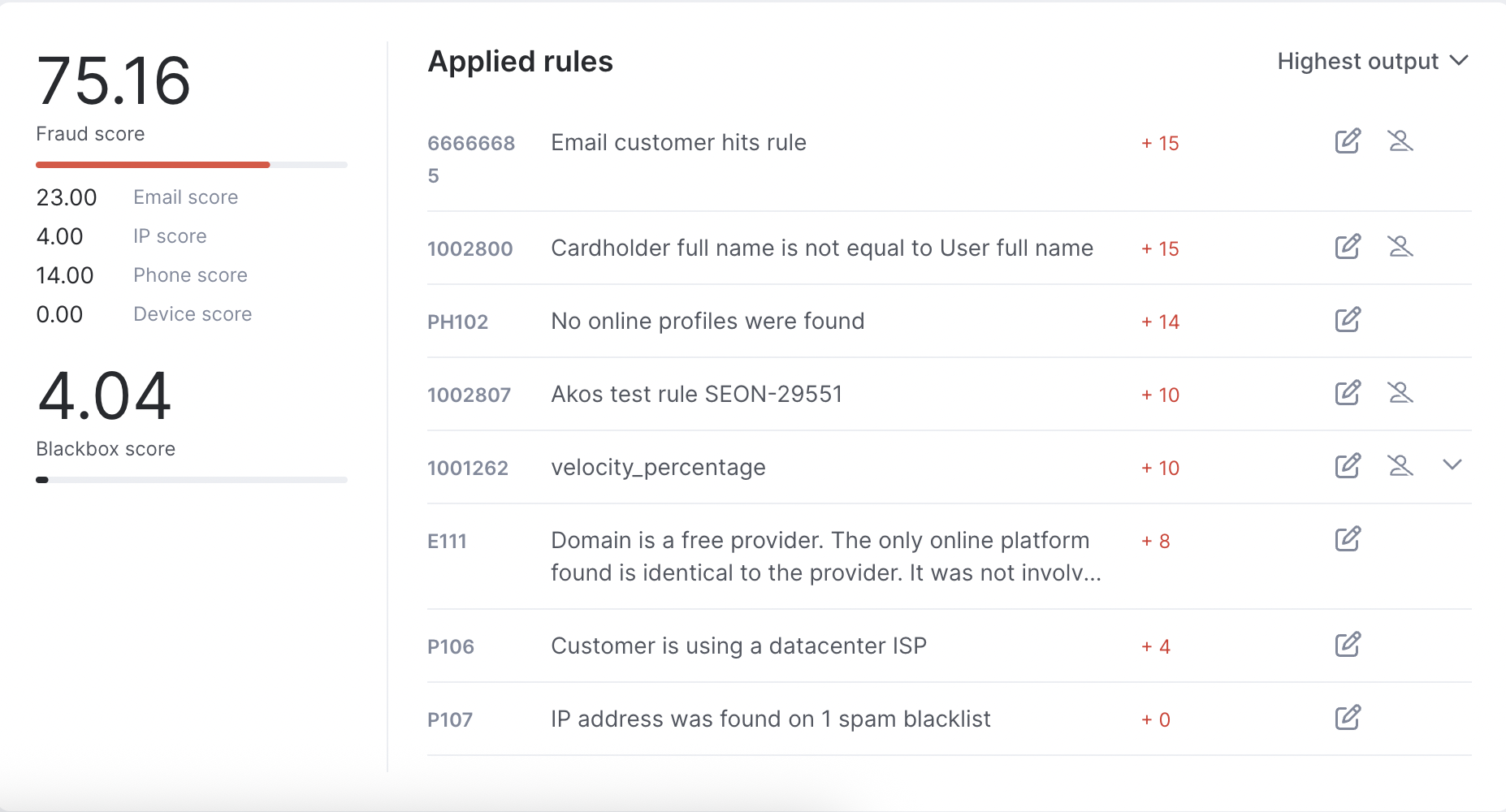Edit the IP address spam blacklist rule
The width and height of the screenshot is (1506, 812).
pos(1348,718)
